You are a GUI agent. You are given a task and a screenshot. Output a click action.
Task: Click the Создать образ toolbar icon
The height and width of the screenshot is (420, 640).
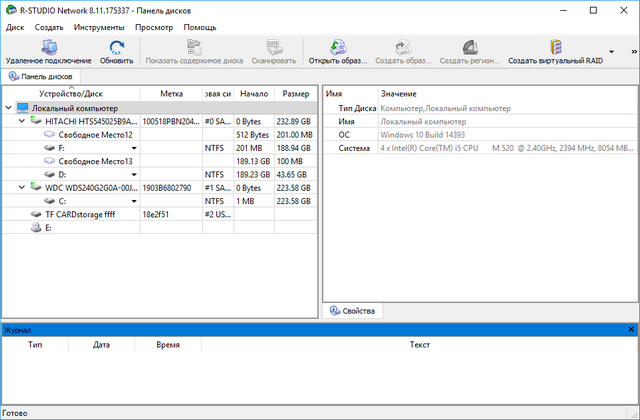tap(402, 47)
